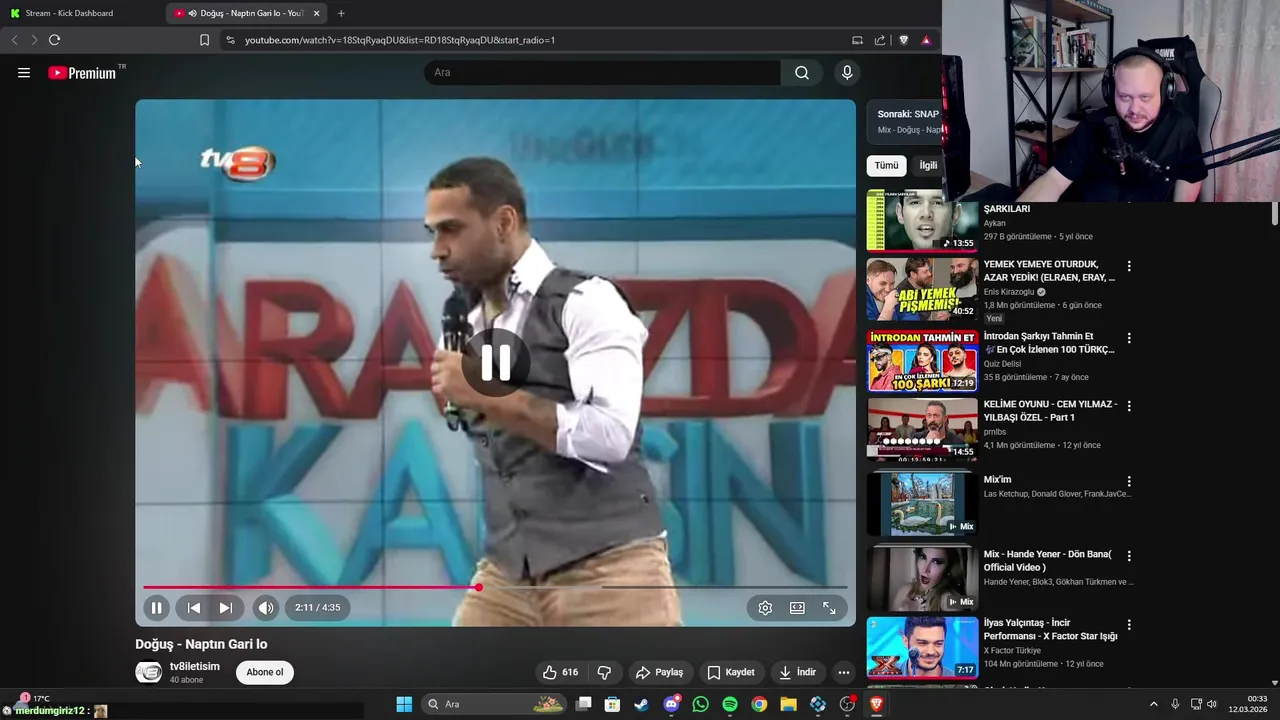The height and width of the screenshot is (720, 1280).
Task: Open options for YEMEK YEMEYE OTURDUK video
Action: tap(1129, 266)
